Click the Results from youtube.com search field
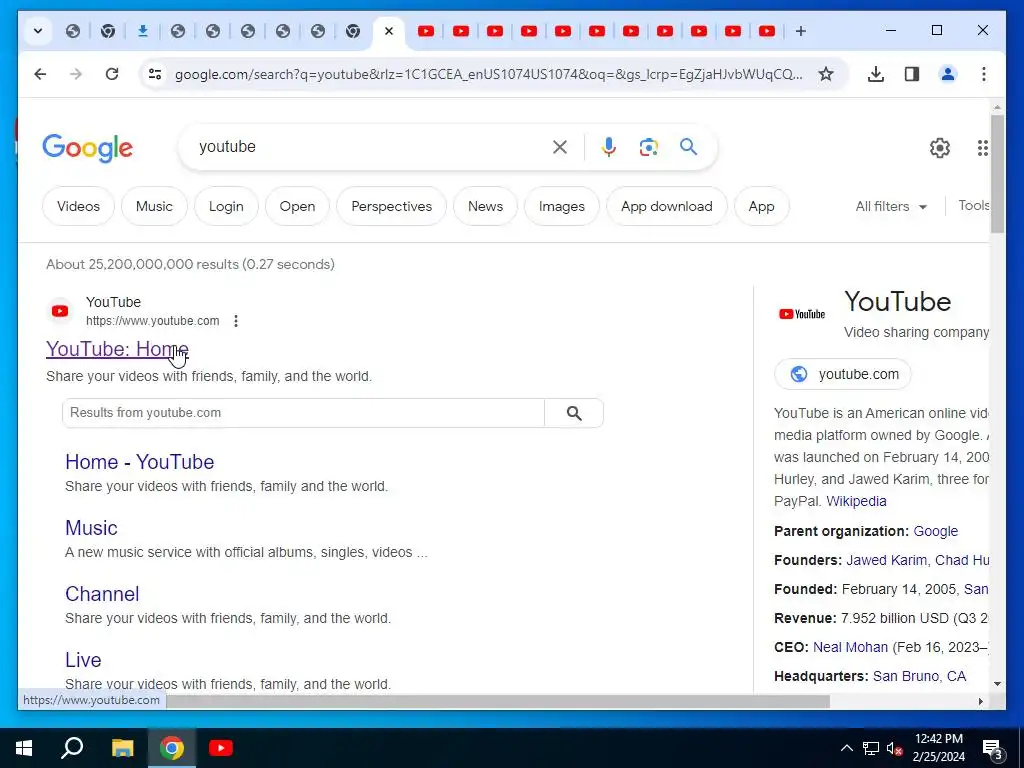 pyautogui.click(x=303, y=413)
